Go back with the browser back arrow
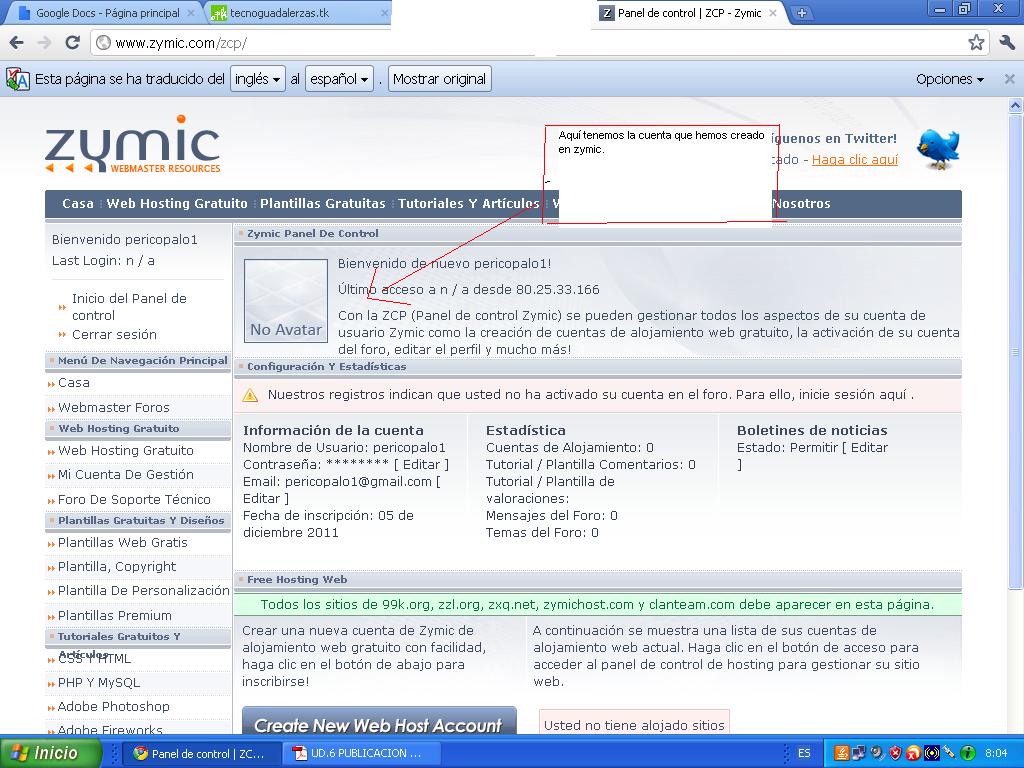The width and height of the screenshot is (1024, 768). [17, 43]
